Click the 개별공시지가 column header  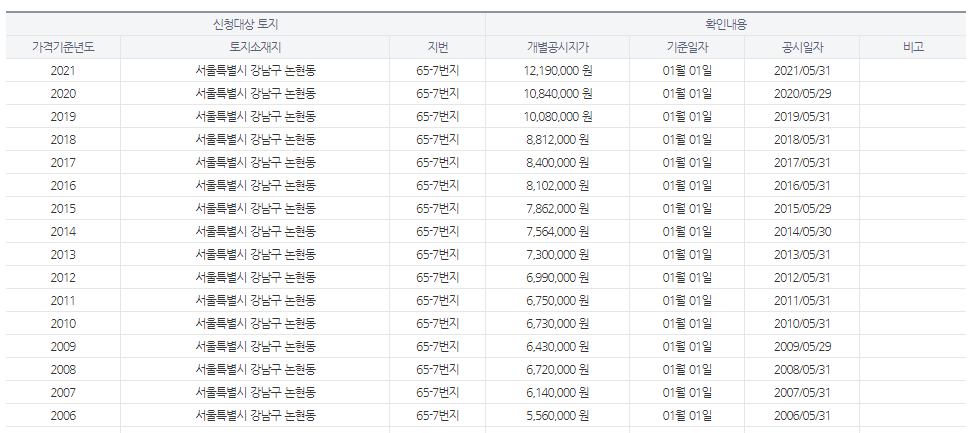click(x=557, y=47)
